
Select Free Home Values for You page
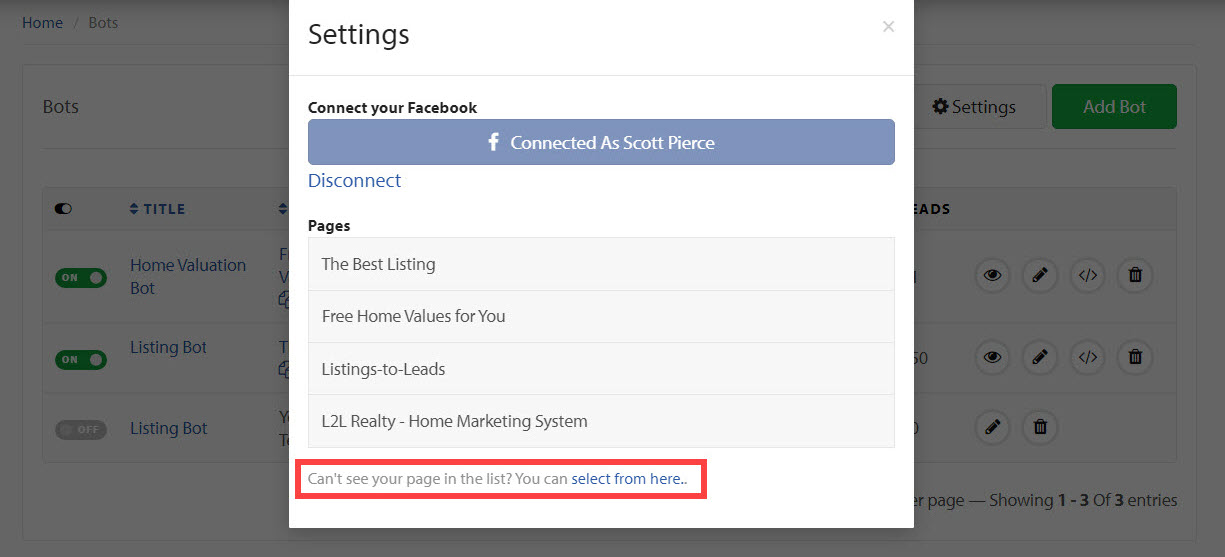coord(601,316)
